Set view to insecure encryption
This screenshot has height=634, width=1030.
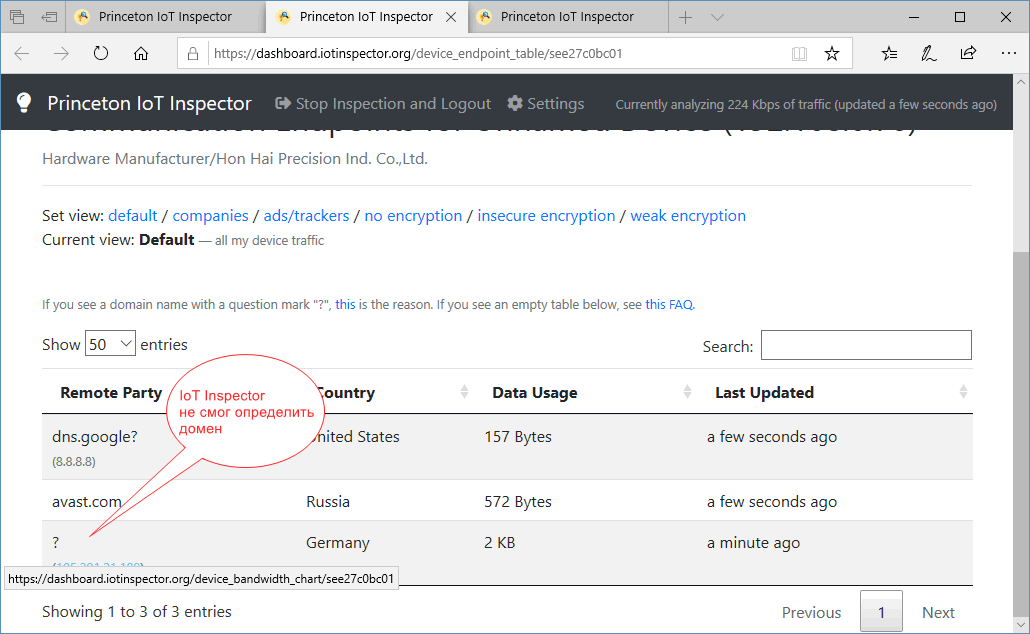pyautogui.click(x=547, y=215)
